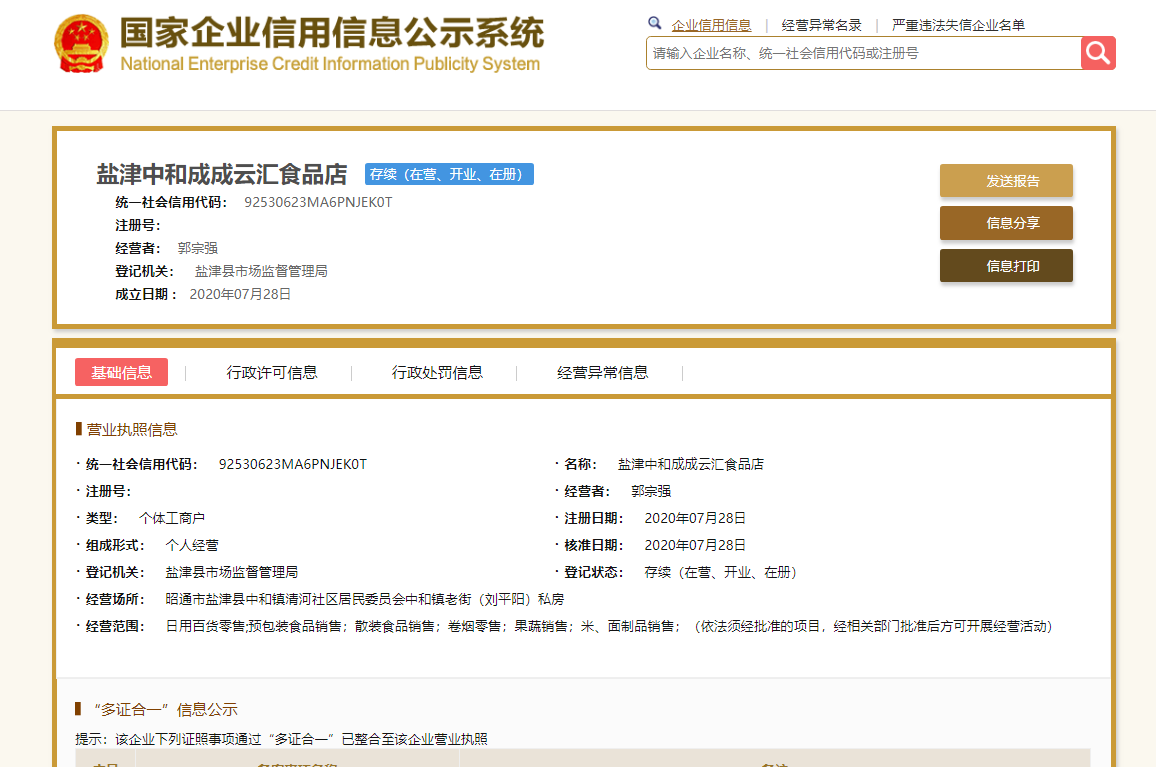The width and height of the screenshot is (1156, 767).
Task: Click the 发送报告 button
Action: (1006, 181)
